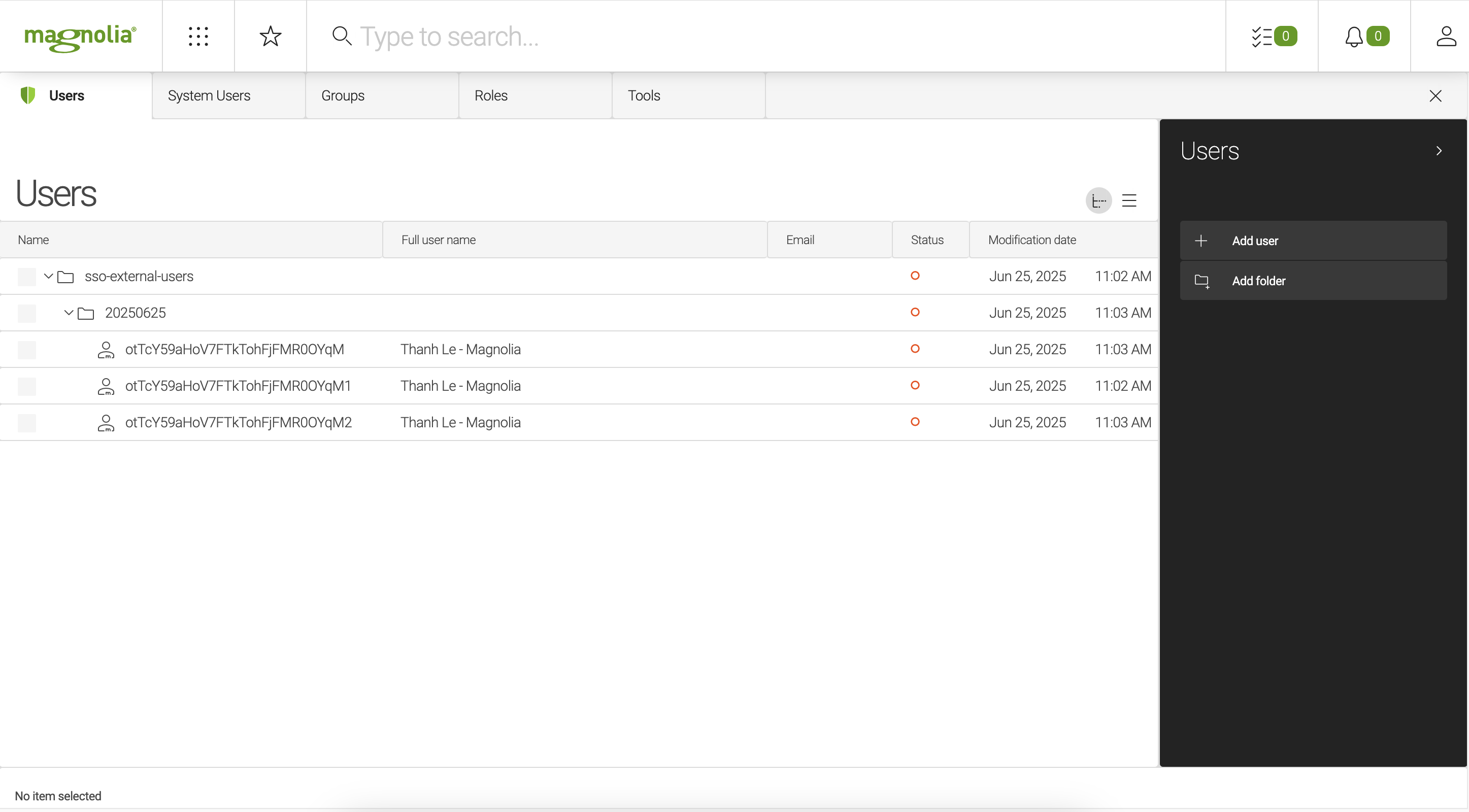Open the user profile menu

[1446, 36]
